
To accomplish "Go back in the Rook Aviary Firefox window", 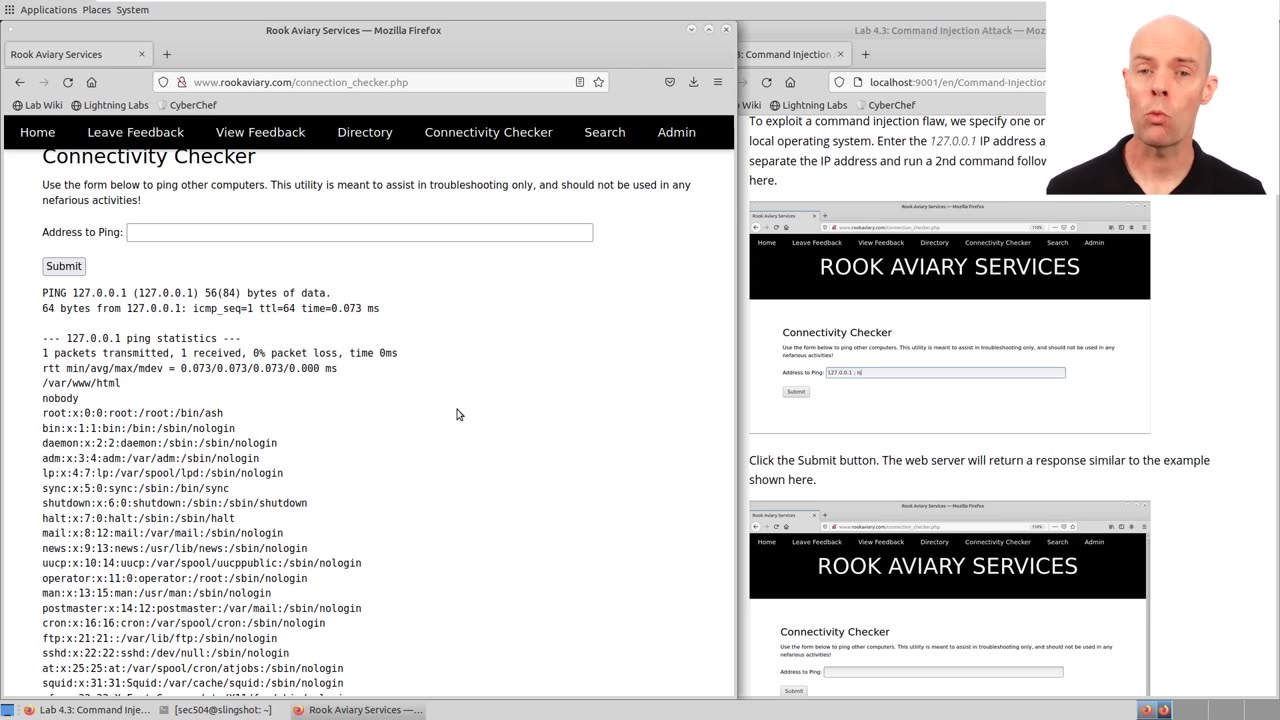I will tap(20, 82).
